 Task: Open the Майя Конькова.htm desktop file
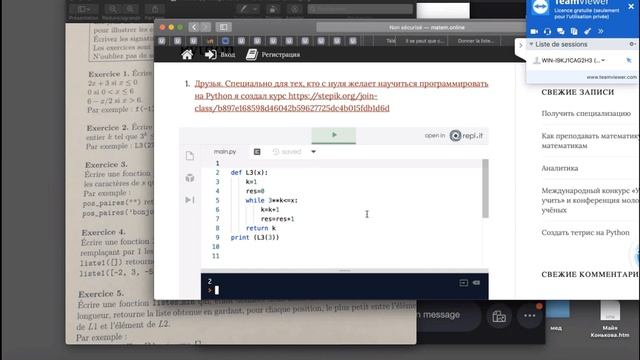[x=610, y=320]
